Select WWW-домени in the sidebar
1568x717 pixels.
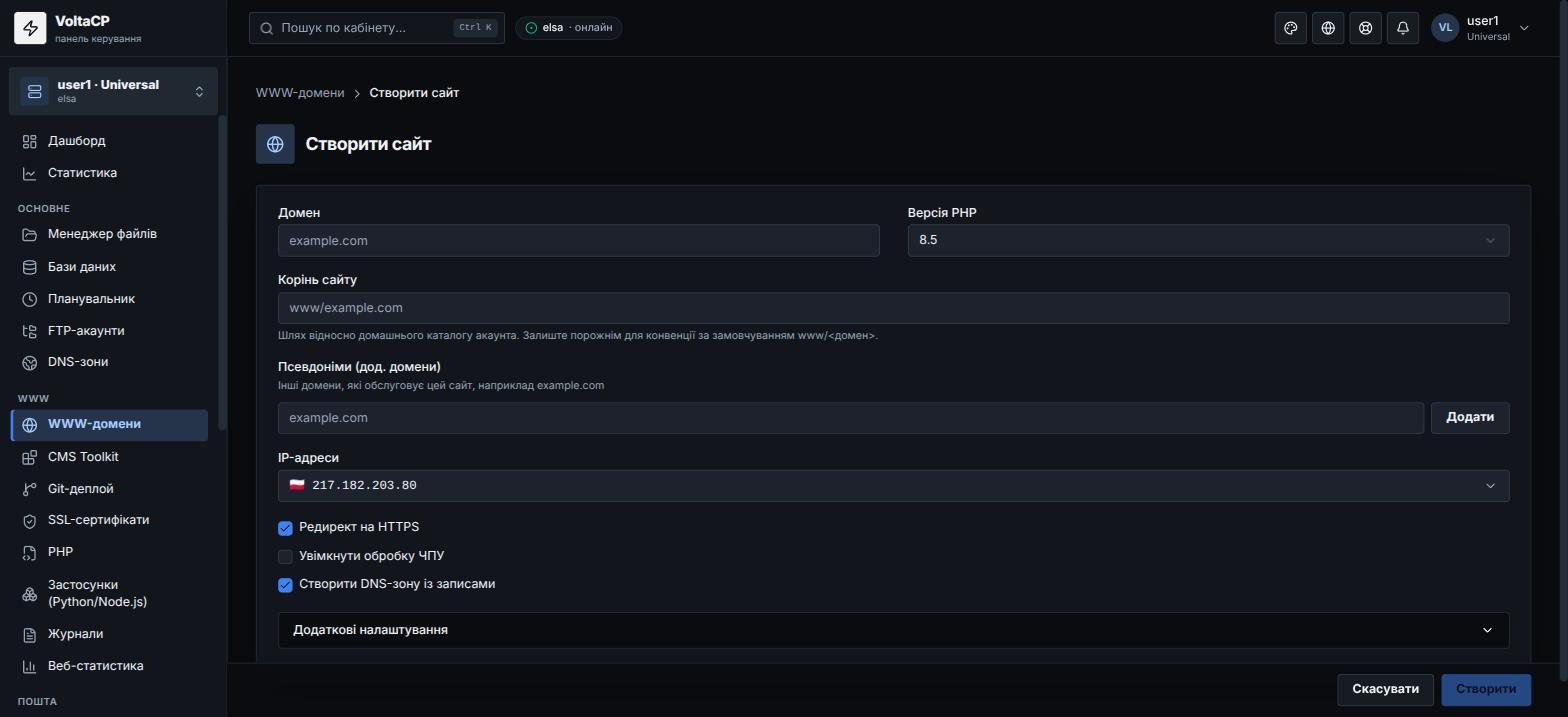click(x=109, y=425)
